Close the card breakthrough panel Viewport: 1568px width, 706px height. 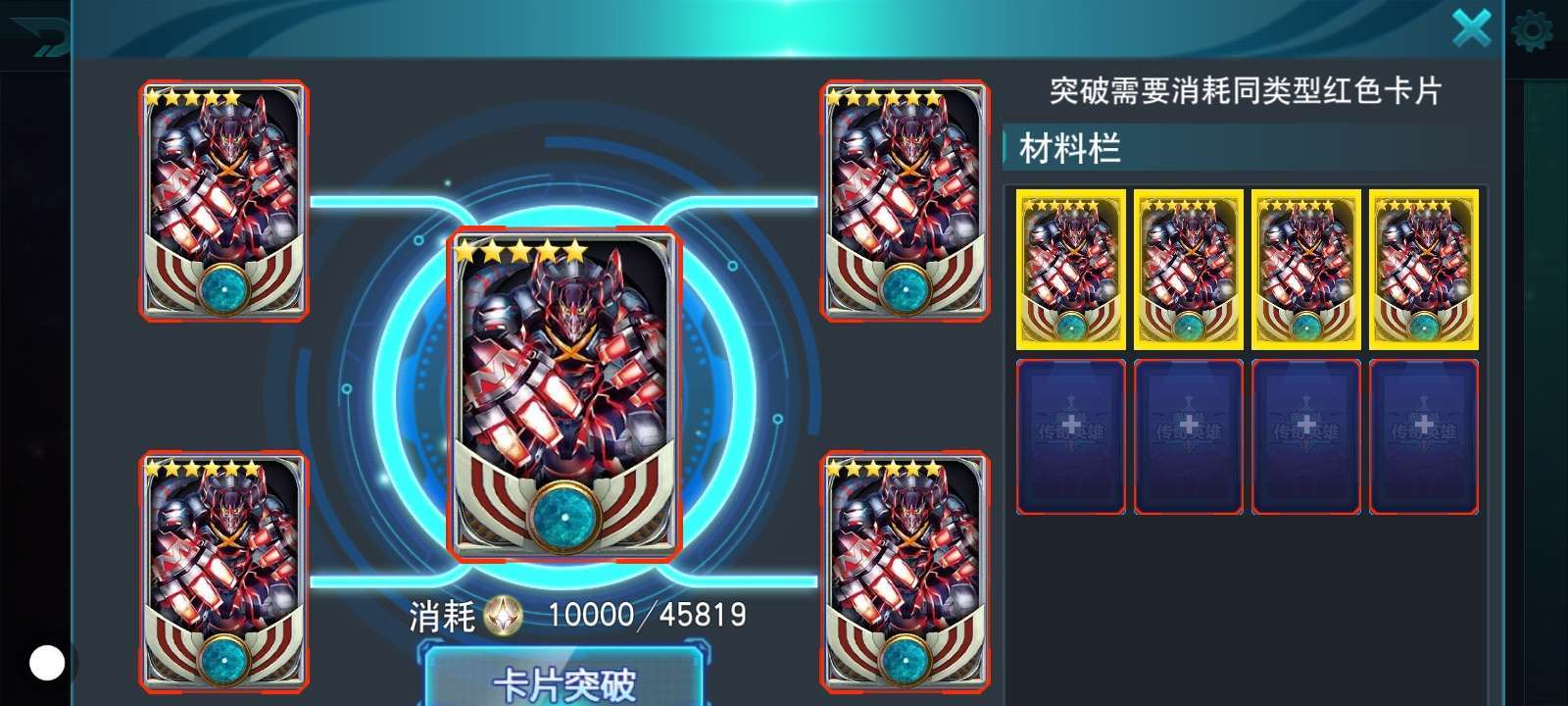pos(1471,27)
